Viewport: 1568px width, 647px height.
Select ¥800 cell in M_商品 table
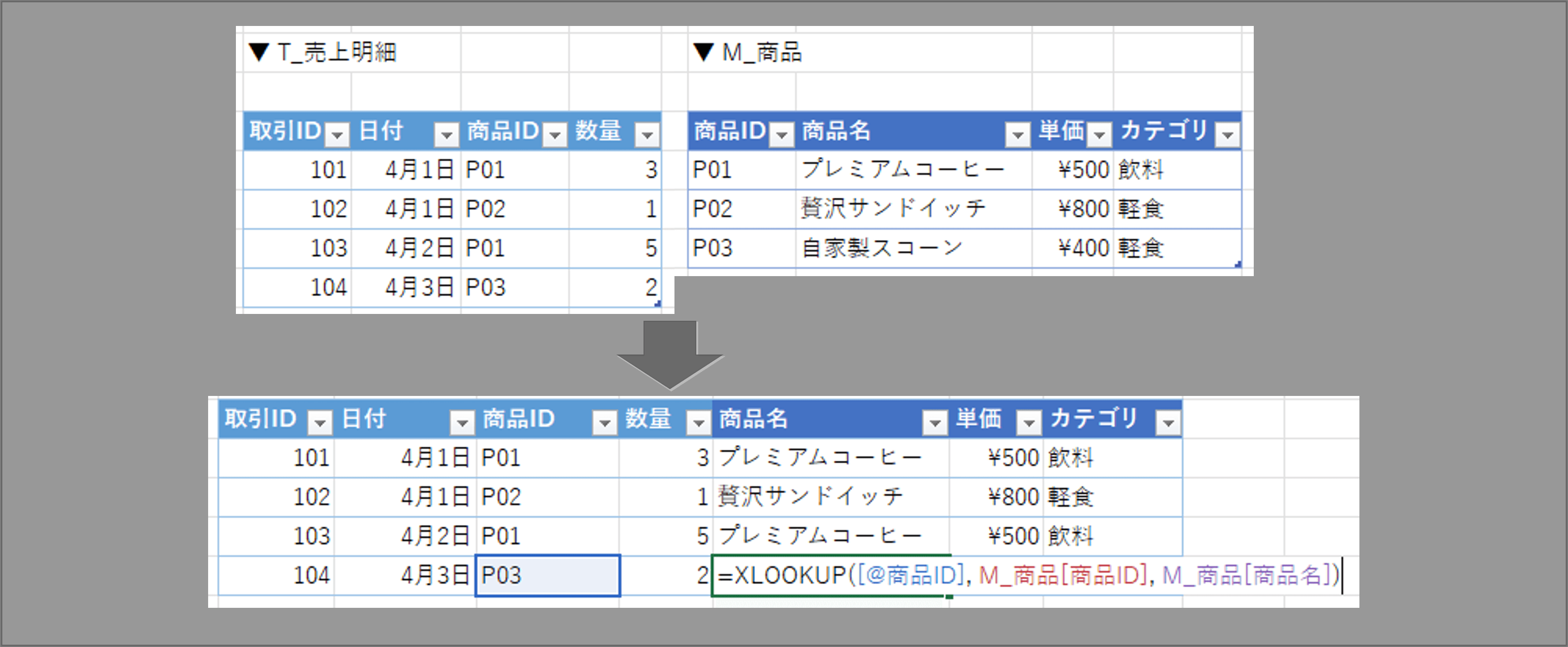pos(1073,209)
